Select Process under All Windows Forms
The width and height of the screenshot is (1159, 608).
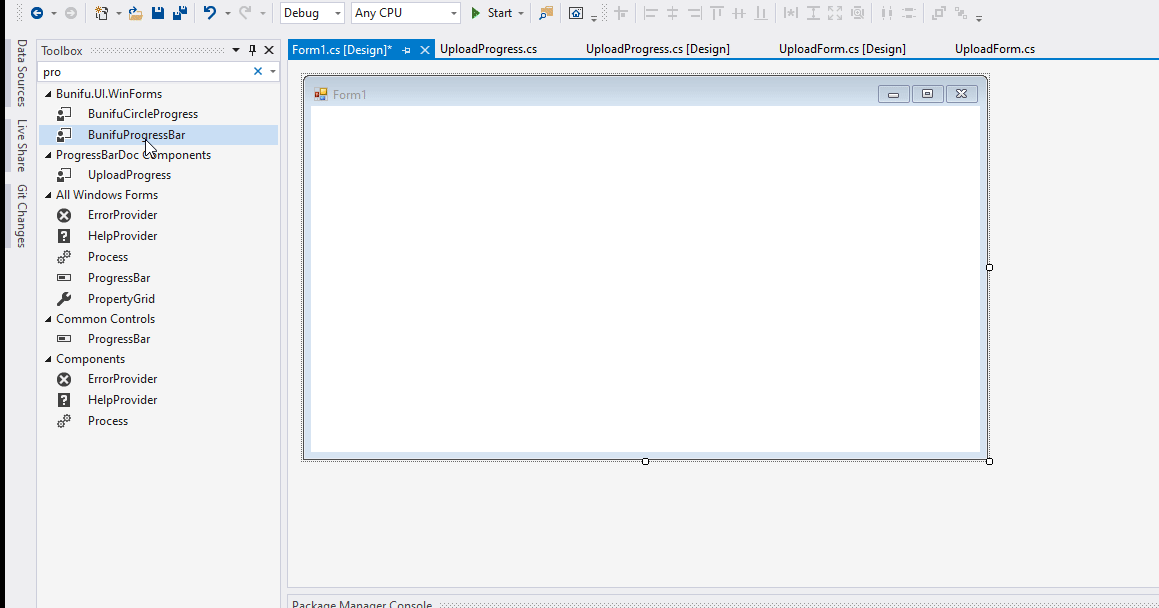click(158, 257)
